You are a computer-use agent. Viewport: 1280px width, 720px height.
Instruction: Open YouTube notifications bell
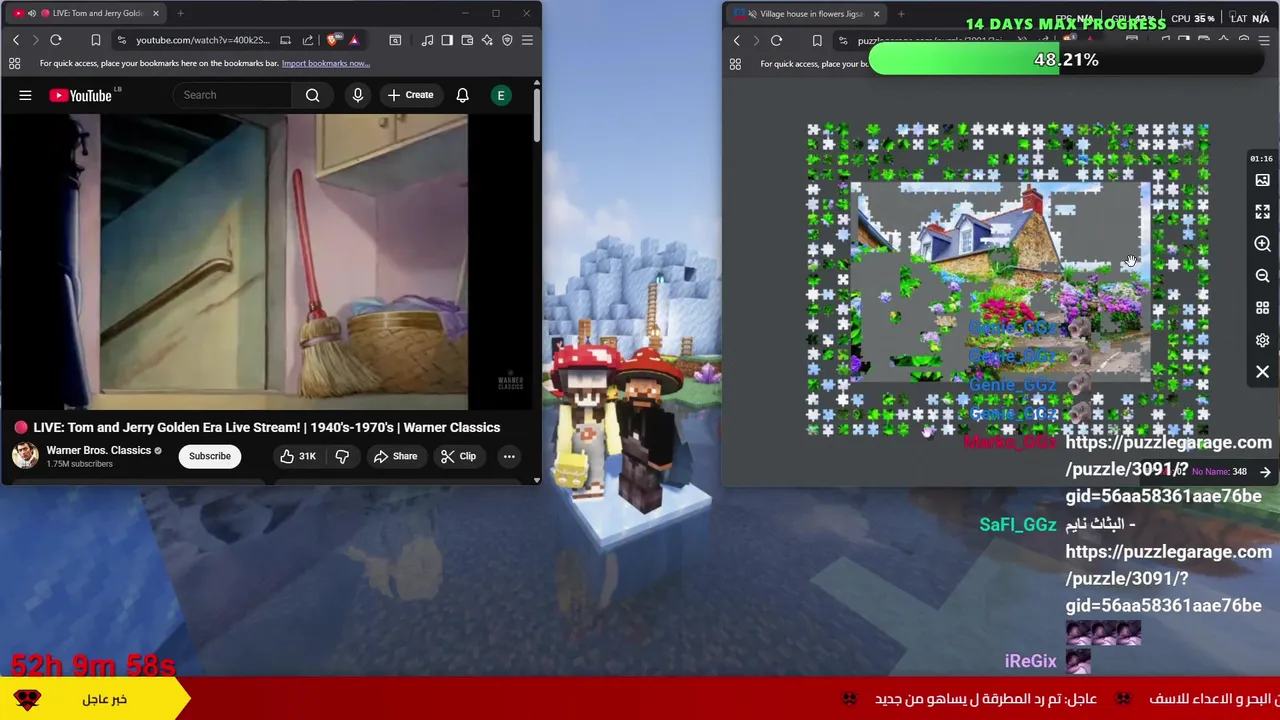point(463,95)
